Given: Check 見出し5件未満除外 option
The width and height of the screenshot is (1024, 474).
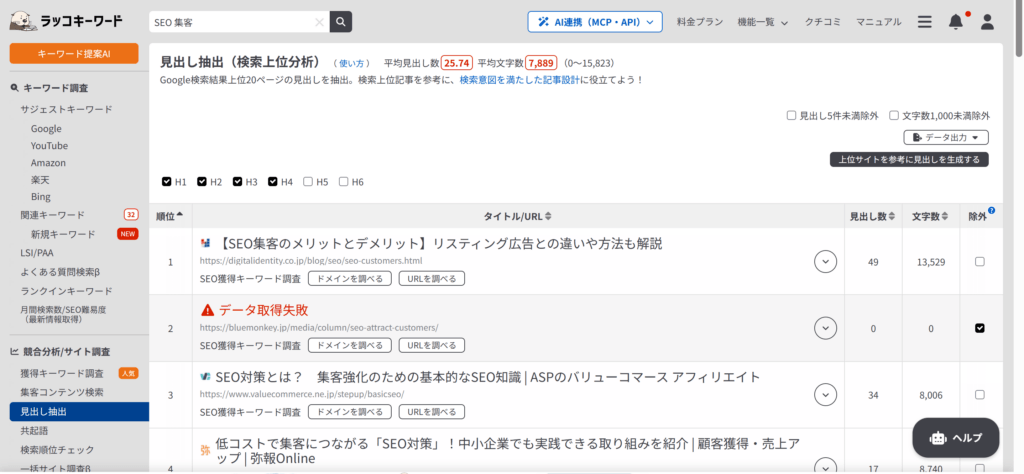Looking at the screenshot, I should pos(792,116).
